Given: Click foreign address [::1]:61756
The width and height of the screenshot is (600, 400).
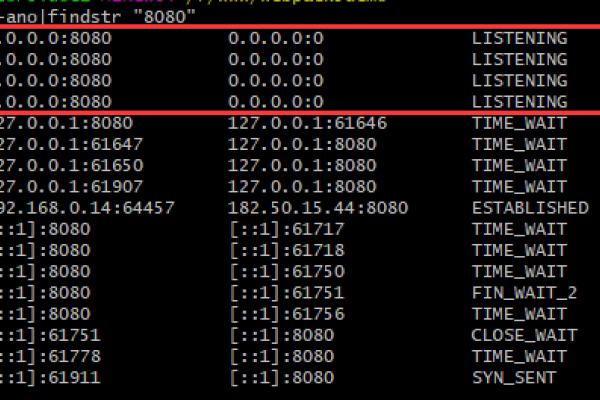Looking at the screenshot, I should pos(286,313).
